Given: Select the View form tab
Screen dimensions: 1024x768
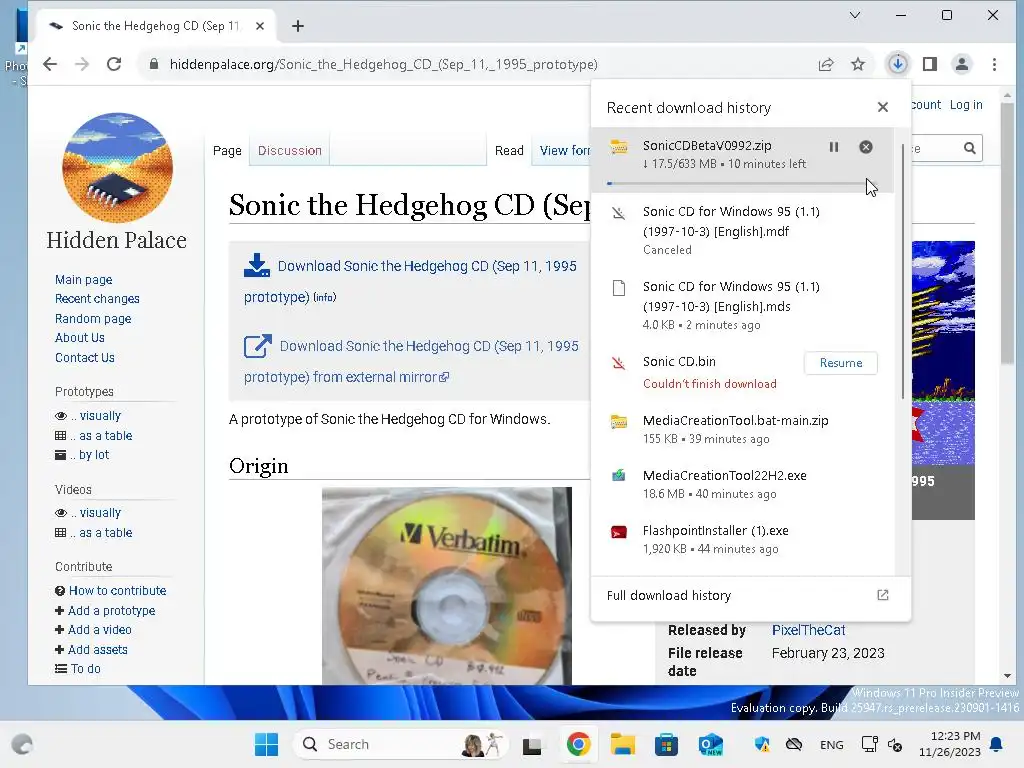Looking at the screenshot, I should click(565, 151).
